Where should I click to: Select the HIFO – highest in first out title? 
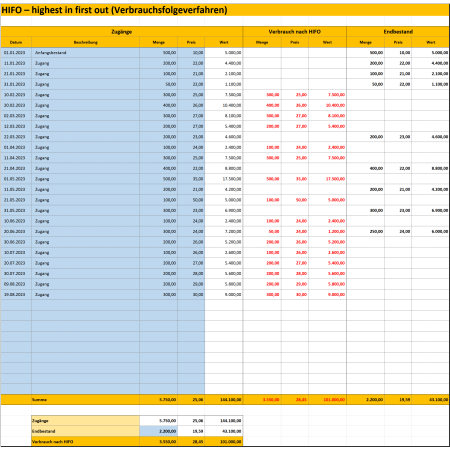pyautogui.click(x=114, y=10)
